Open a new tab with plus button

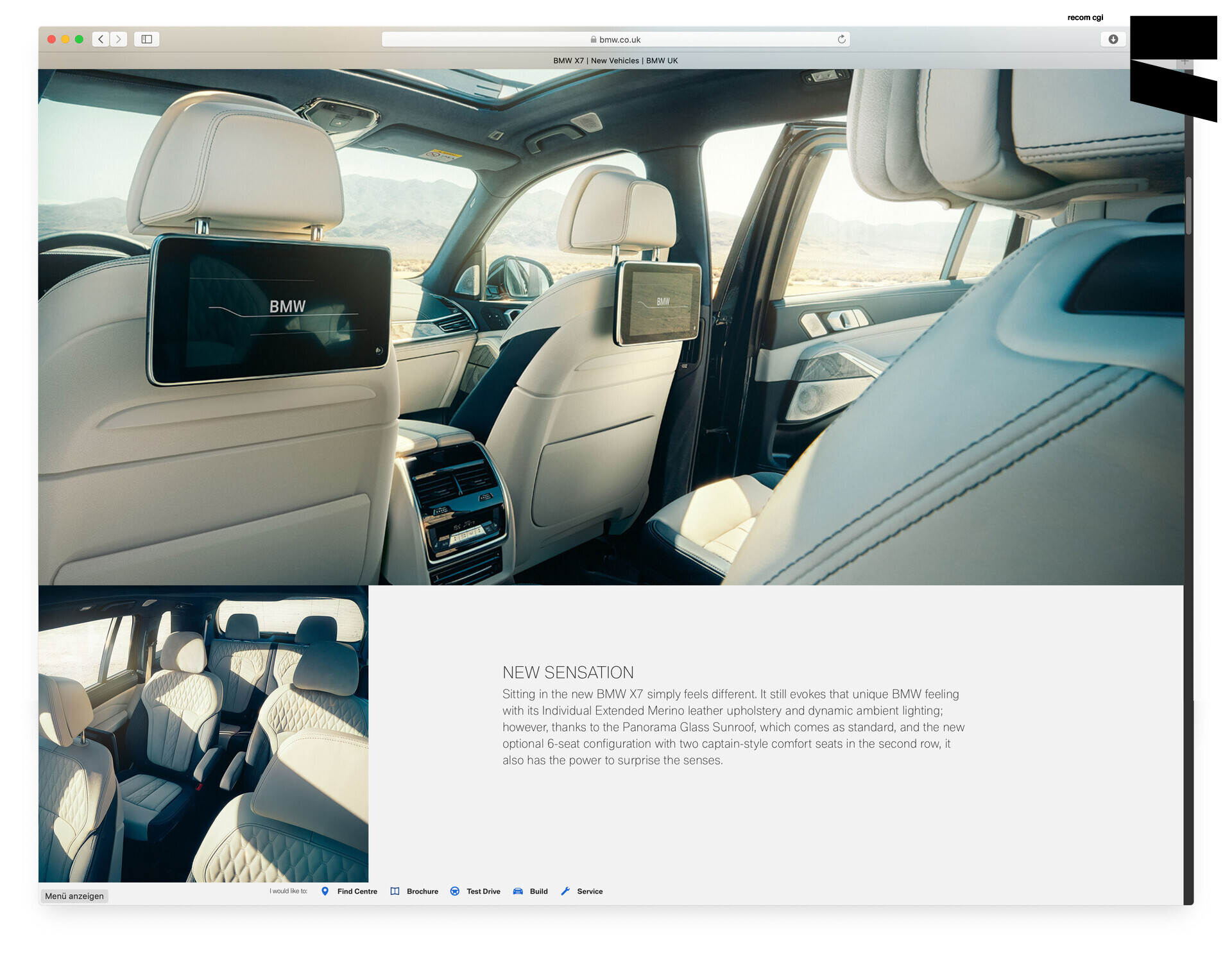(1185, 62)
